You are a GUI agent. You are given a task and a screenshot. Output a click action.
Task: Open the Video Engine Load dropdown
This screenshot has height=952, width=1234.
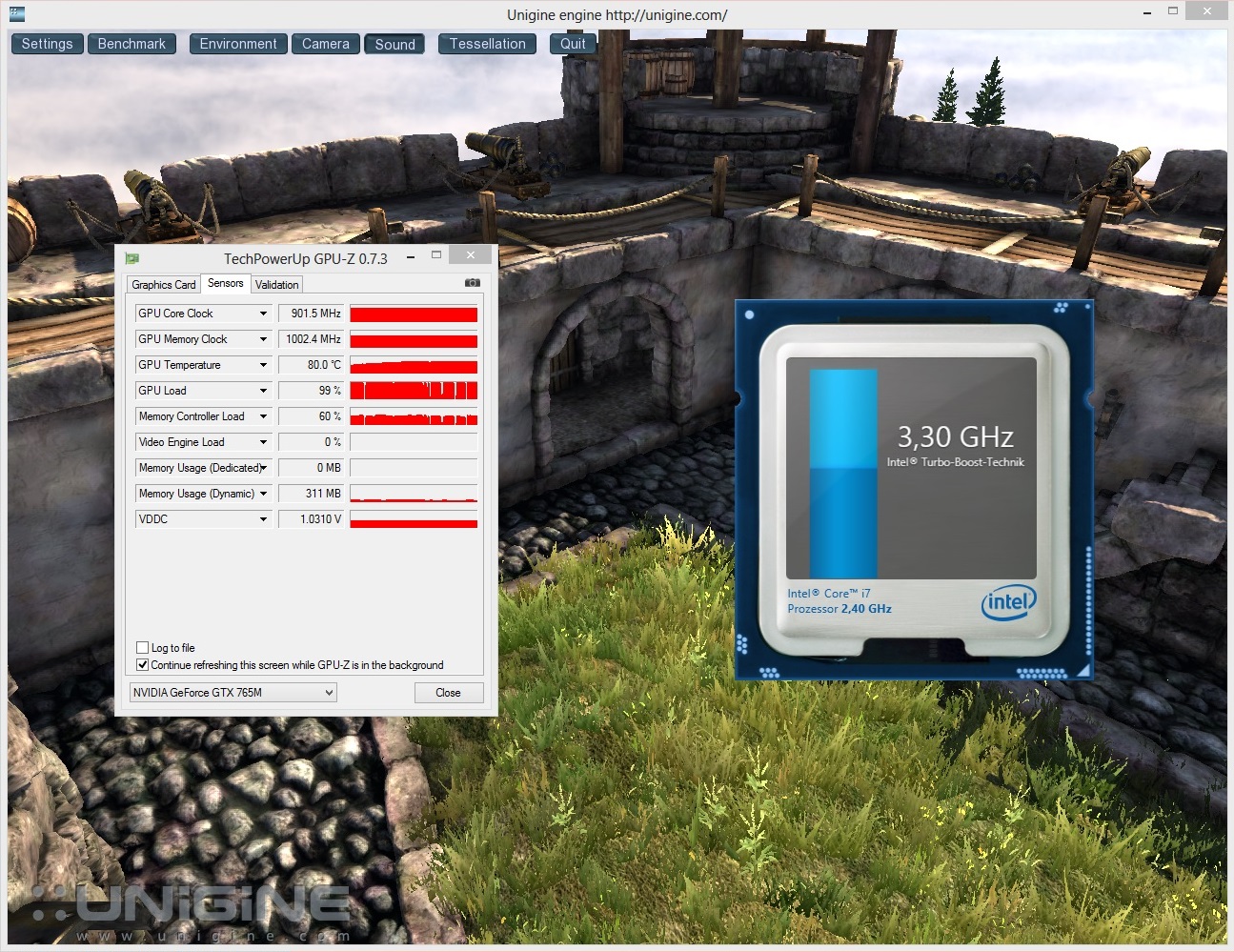264,442
